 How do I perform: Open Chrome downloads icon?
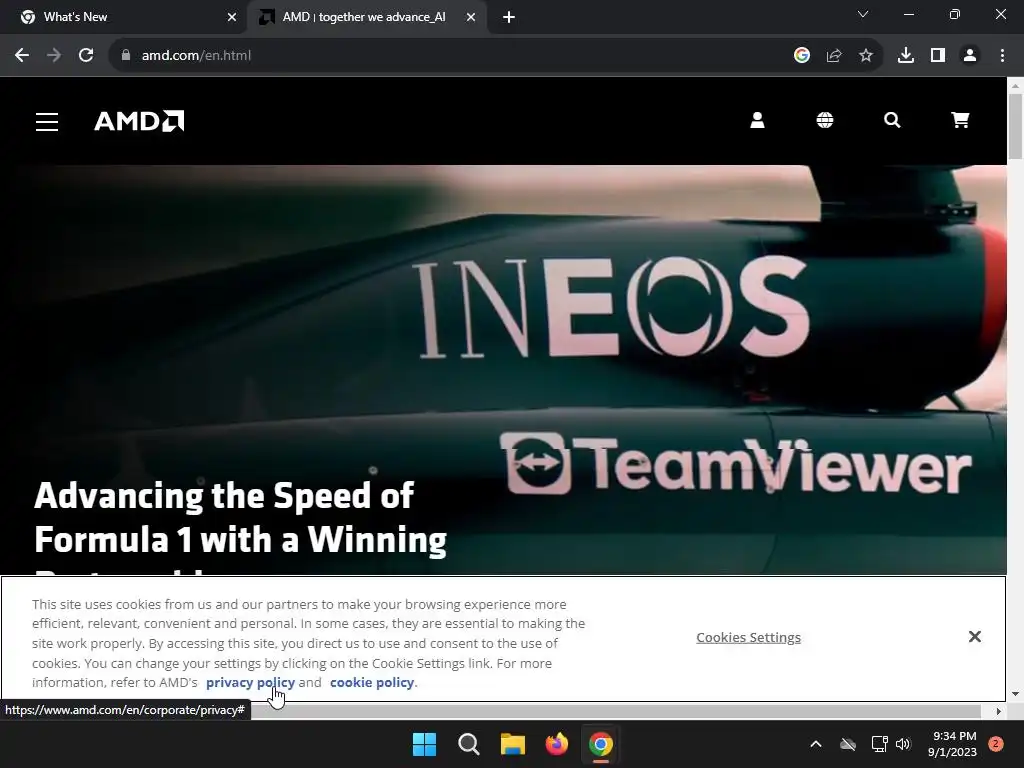(906, 56)
